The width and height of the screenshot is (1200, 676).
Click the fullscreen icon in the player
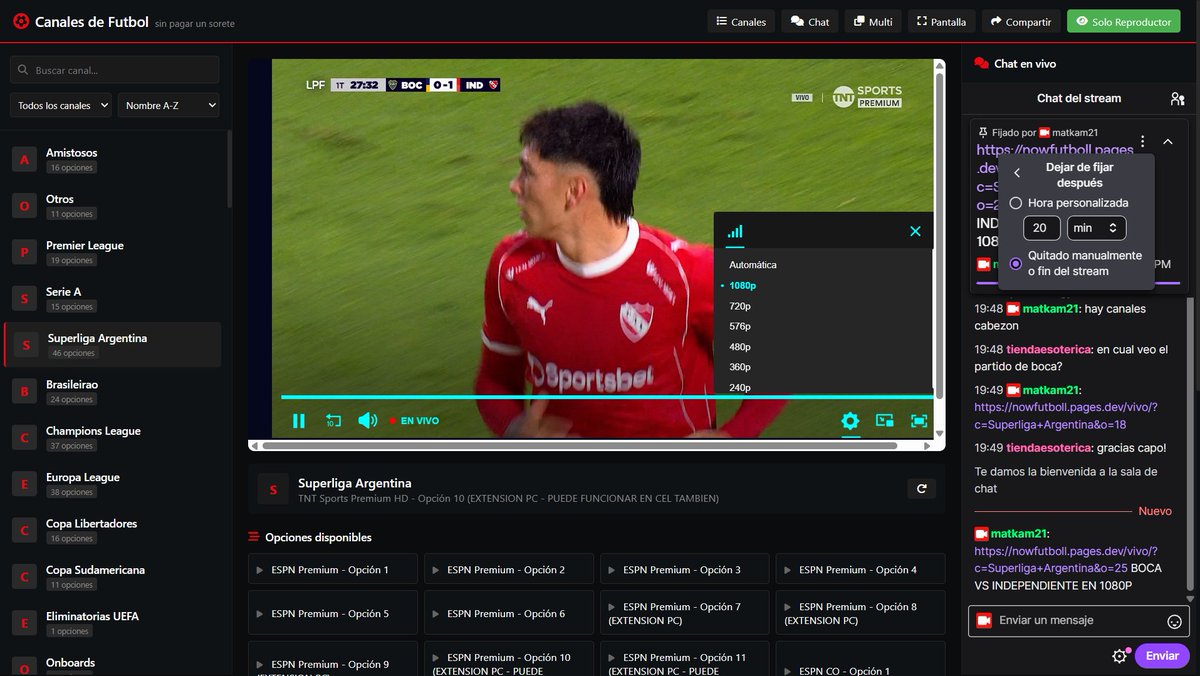pyautogui.click(x=918, y=421)
